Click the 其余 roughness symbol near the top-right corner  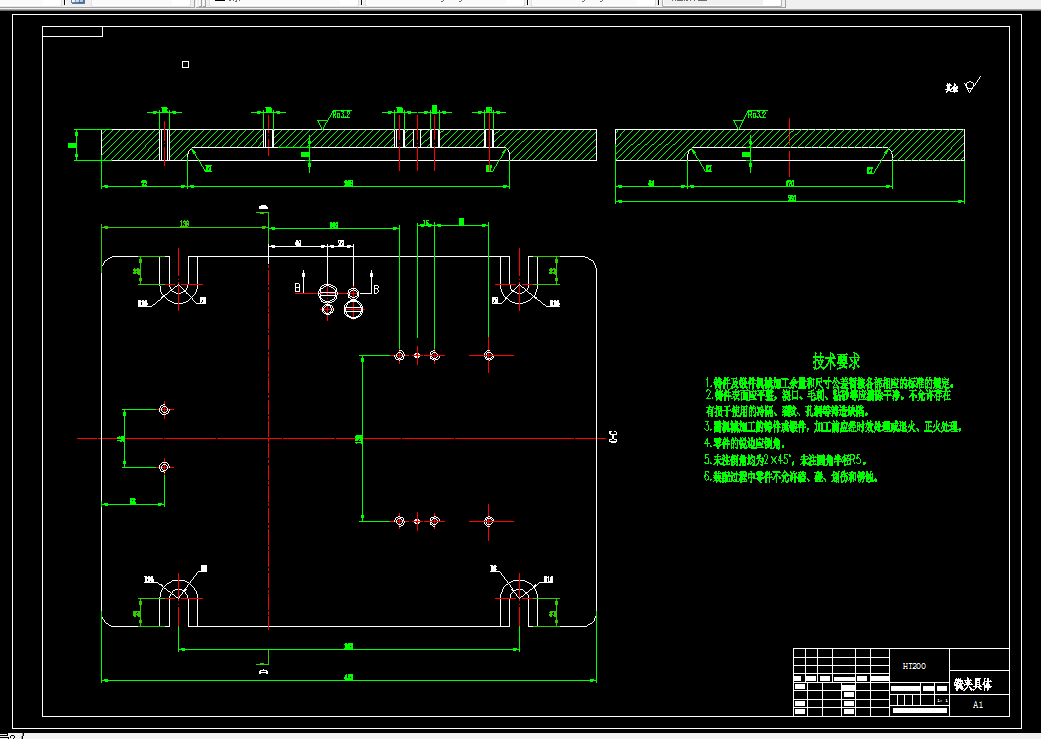[x=963, y=86]
